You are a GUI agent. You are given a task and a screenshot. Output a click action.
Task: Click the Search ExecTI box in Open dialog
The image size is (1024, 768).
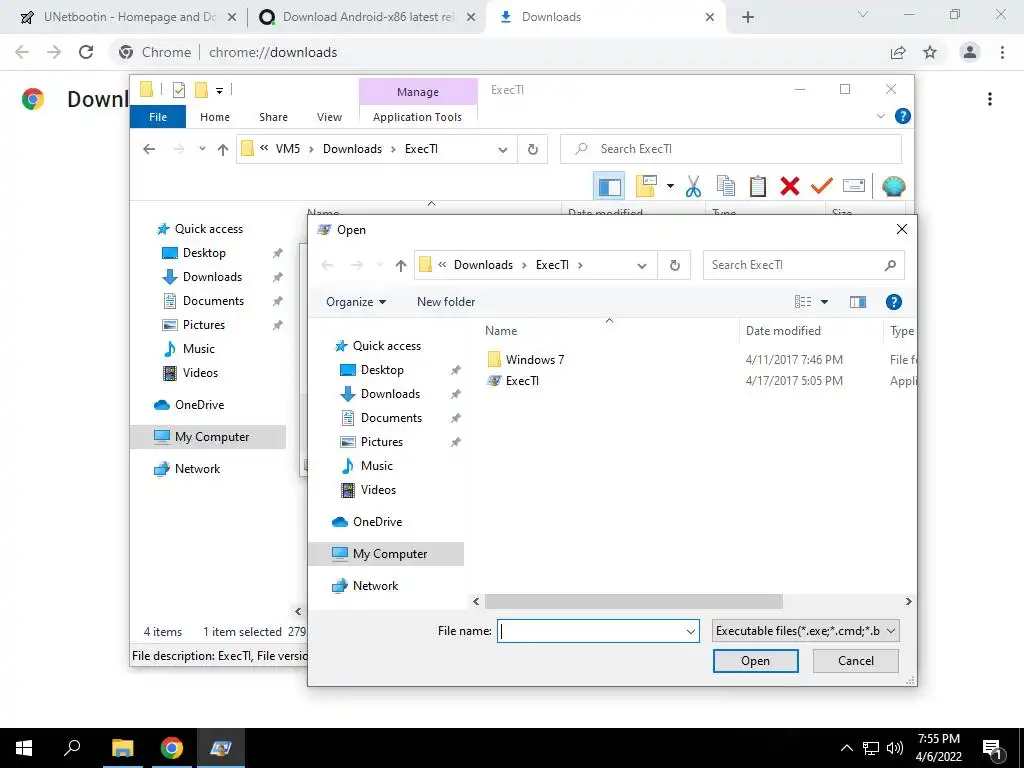coord(803,265)
